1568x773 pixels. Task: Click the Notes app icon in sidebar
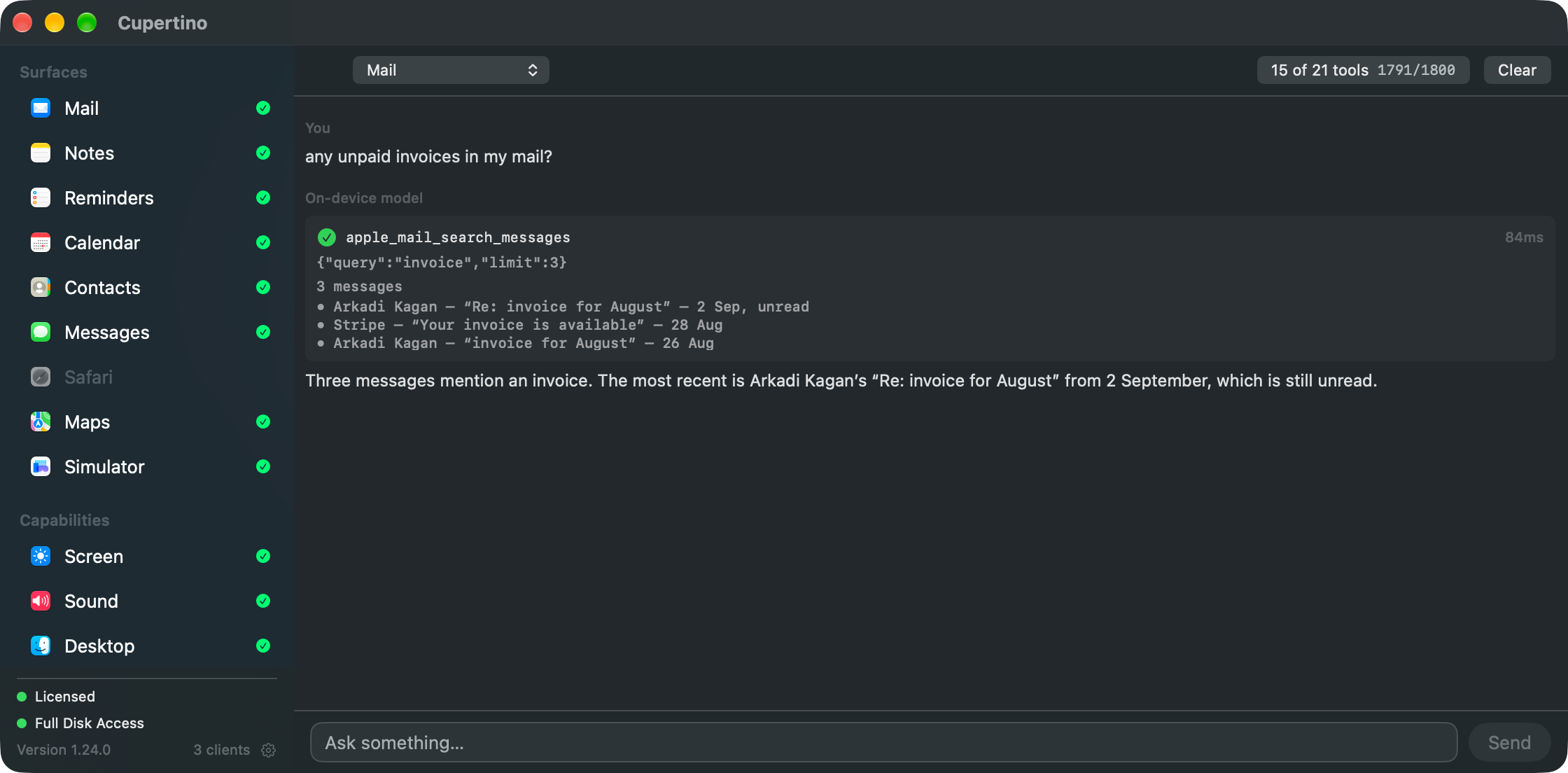[x=41, y=153]
